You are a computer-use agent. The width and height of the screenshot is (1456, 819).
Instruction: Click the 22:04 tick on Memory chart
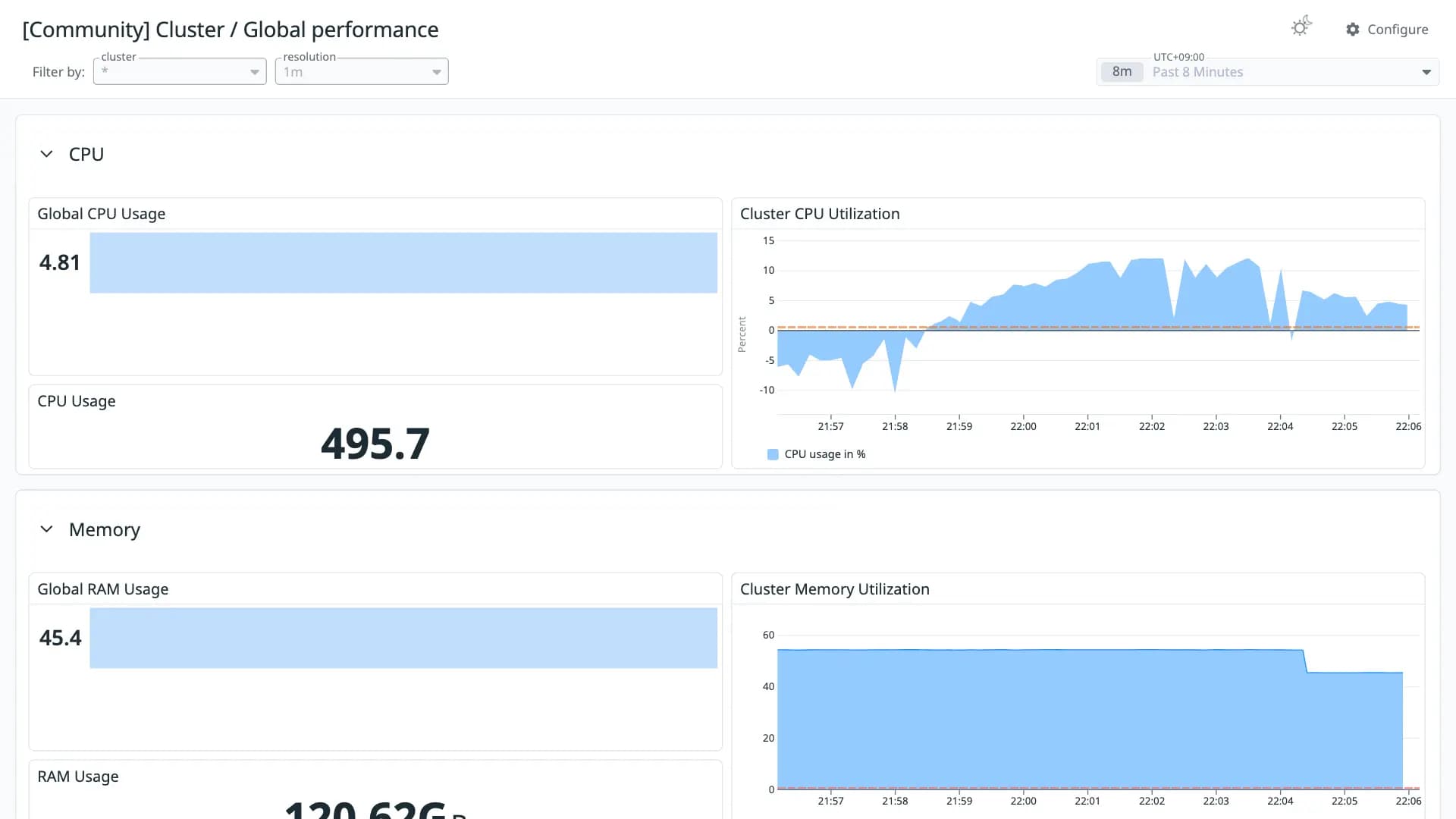1280,801
